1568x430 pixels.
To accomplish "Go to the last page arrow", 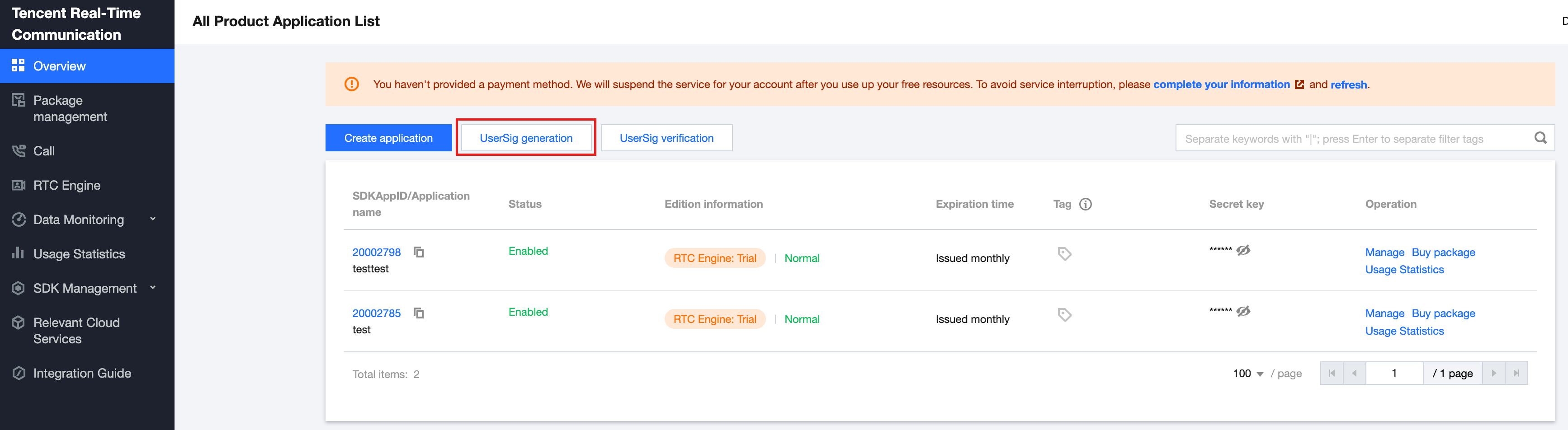I will pos(1516,374).
